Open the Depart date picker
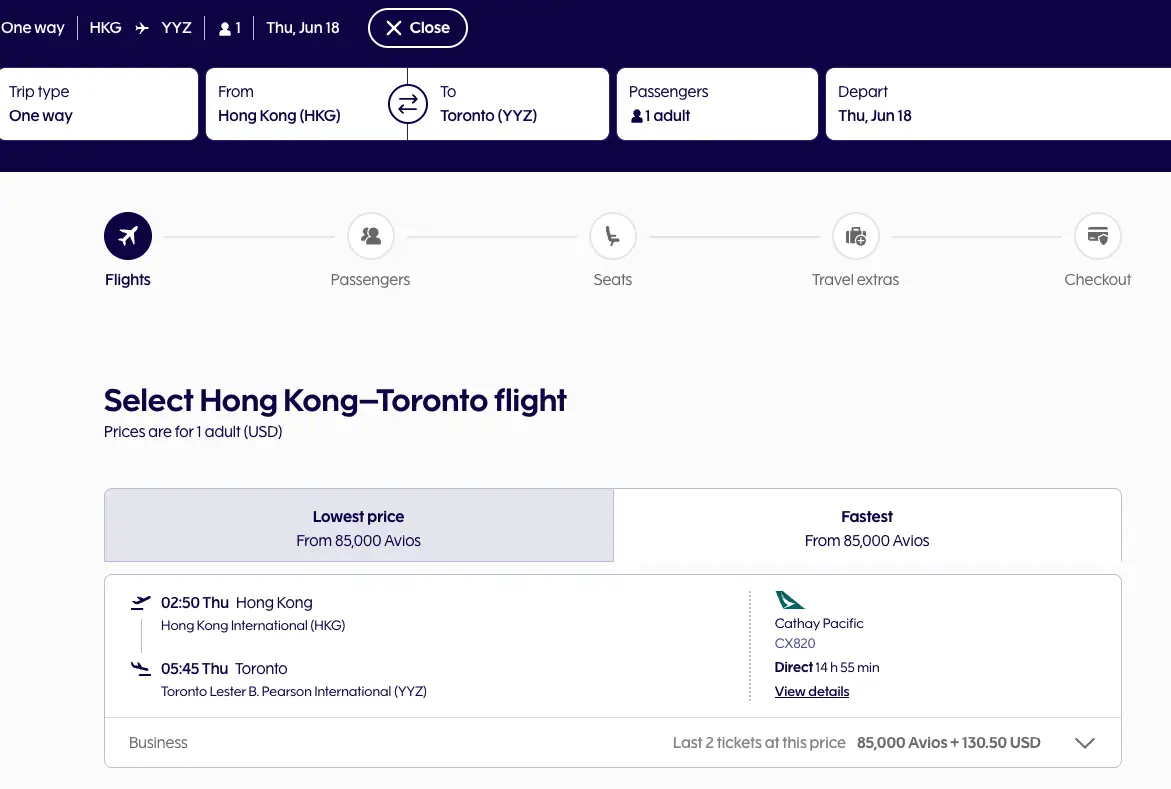The height and width of the screenshot is (789, 1171). pos(998,104)
